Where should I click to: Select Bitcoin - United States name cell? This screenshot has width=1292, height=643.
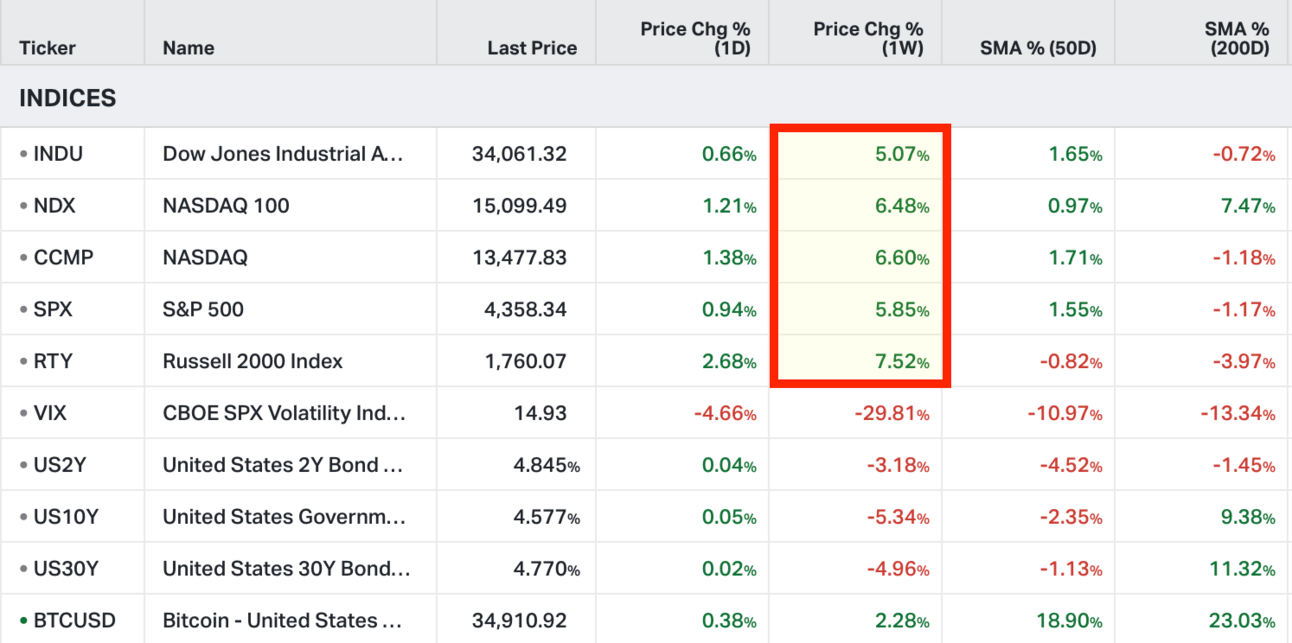coord(283,621)
